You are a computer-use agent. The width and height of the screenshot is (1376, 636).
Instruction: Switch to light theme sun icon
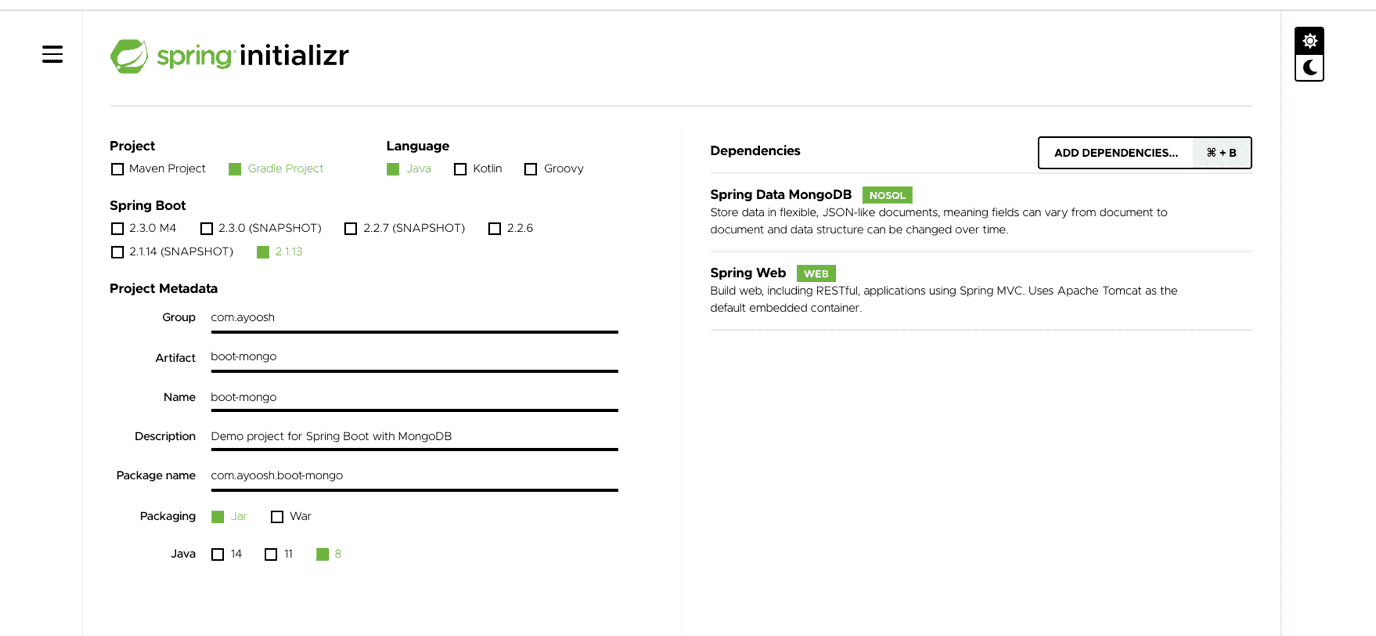1309,41
